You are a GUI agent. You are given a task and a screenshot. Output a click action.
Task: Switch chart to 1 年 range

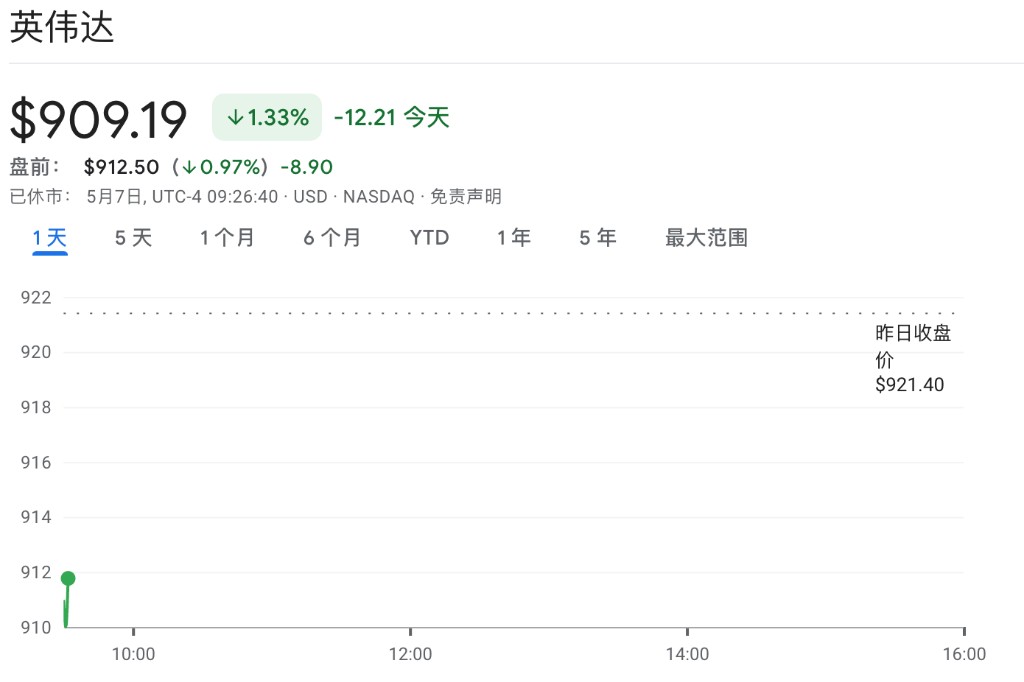tap(514, 238)
